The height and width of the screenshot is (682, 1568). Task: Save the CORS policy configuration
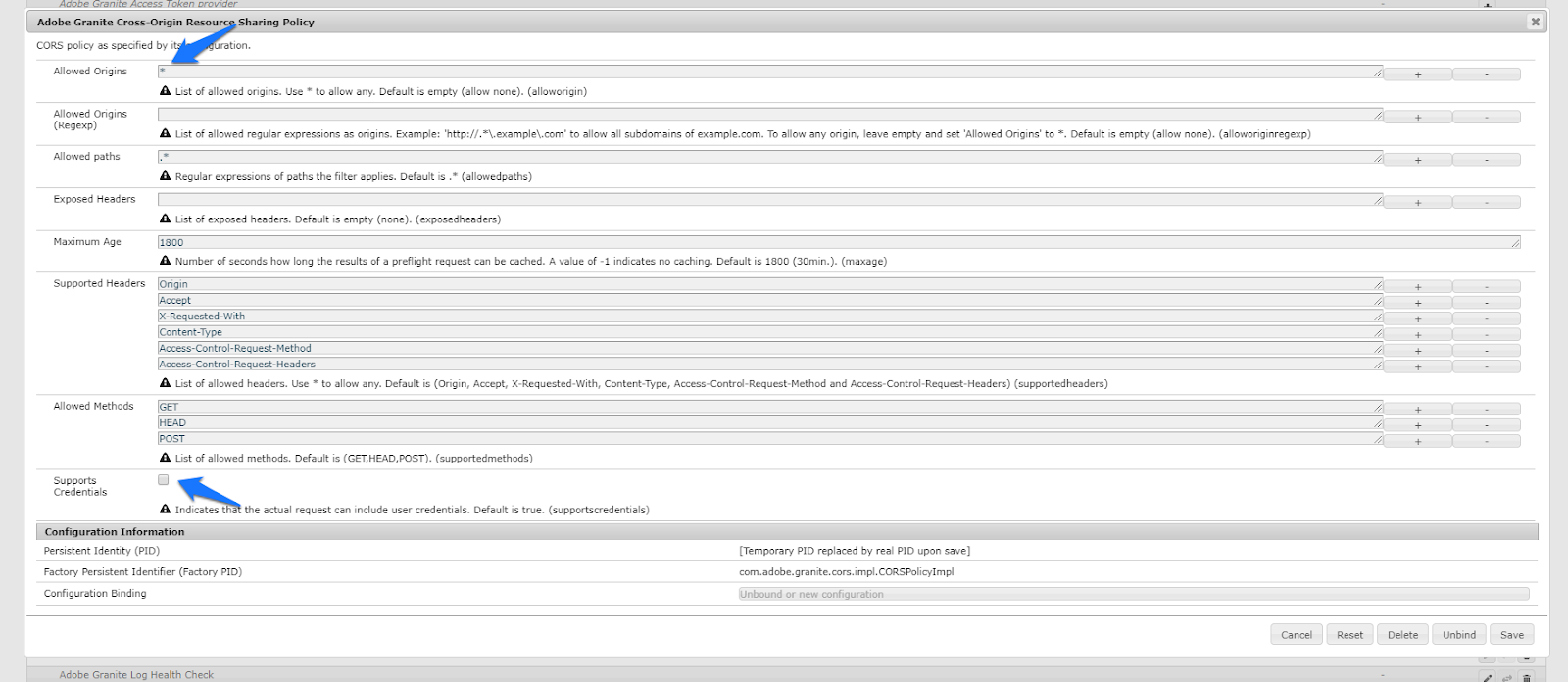pos(1512,634)
